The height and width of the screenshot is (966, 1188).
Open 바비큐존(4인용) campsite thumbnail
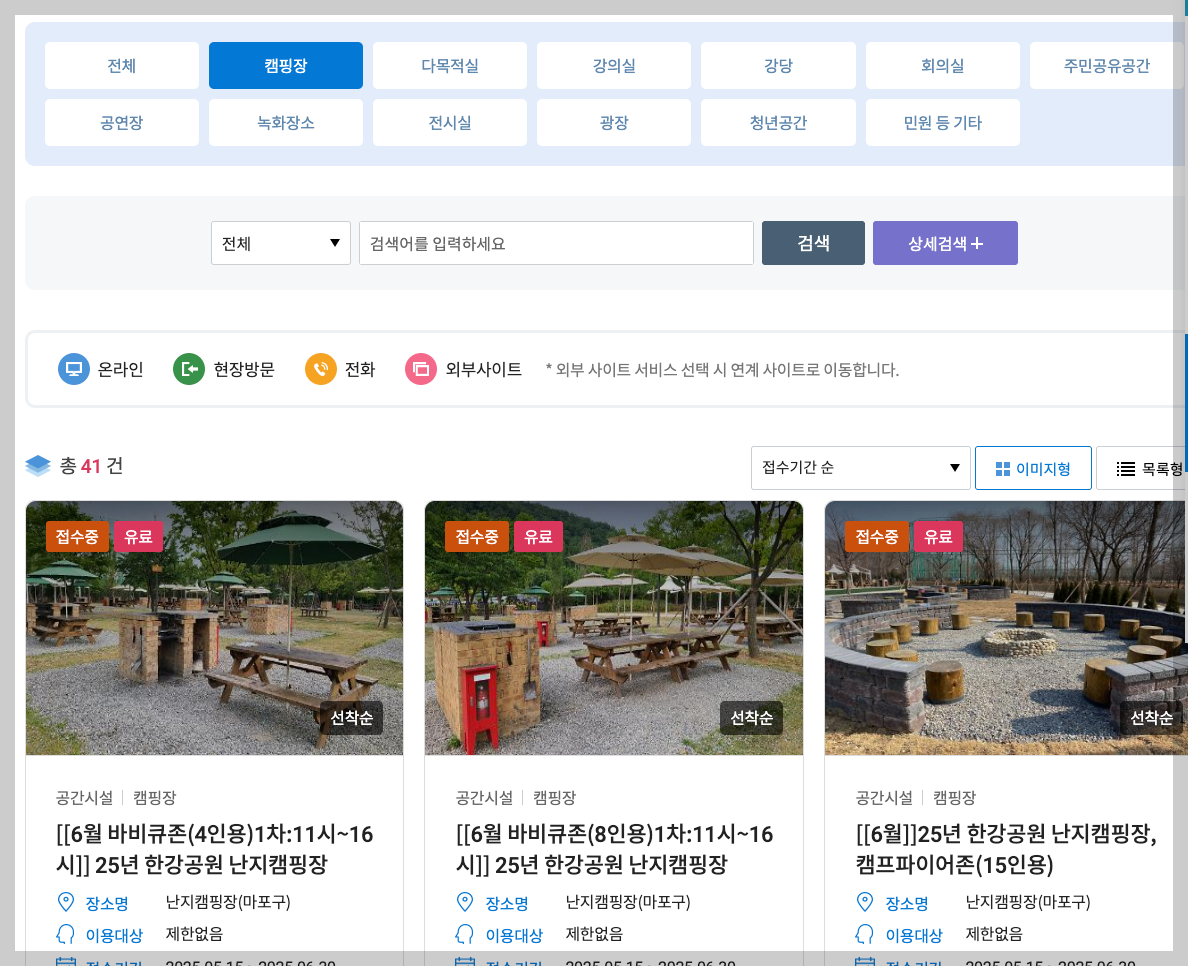[x=214, y=627]
